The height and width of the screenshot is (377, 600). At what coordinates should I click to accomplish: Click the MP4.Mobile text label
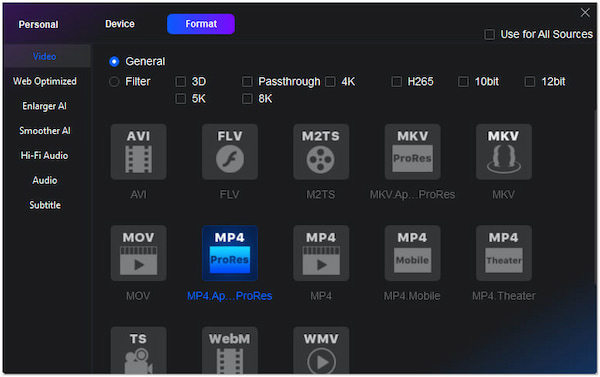[412, 296]
